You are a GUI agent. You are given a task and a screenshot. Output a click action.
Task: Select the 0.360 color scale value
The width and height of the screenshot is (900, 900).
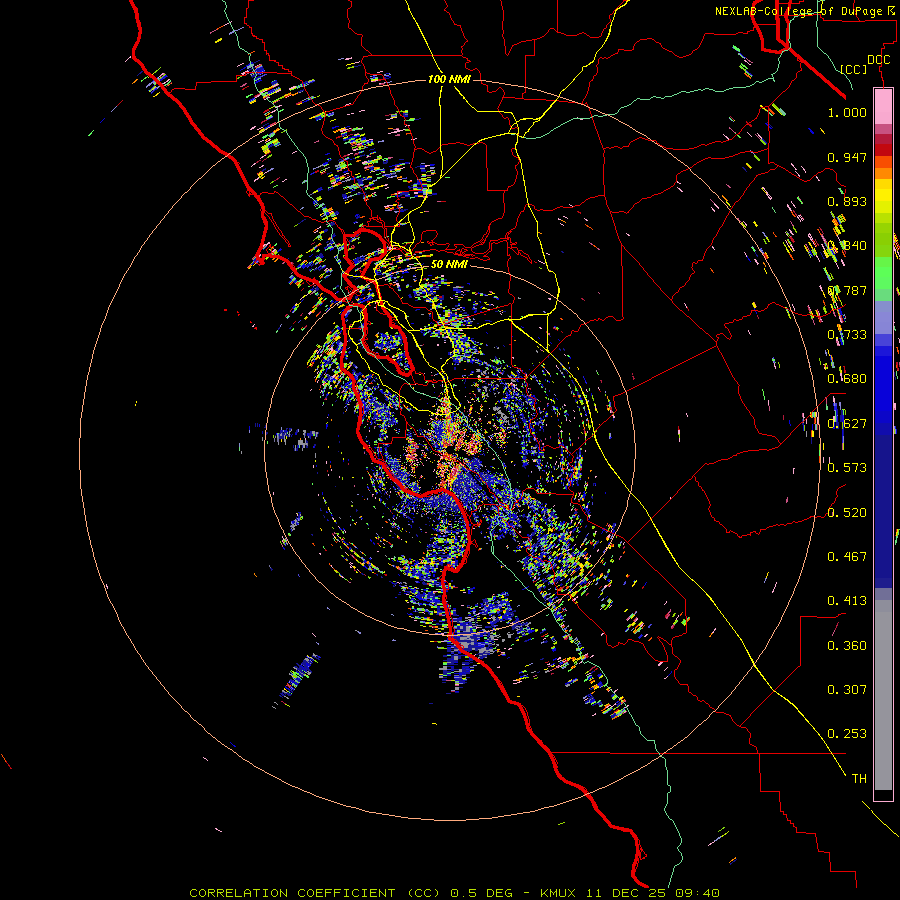847,646
